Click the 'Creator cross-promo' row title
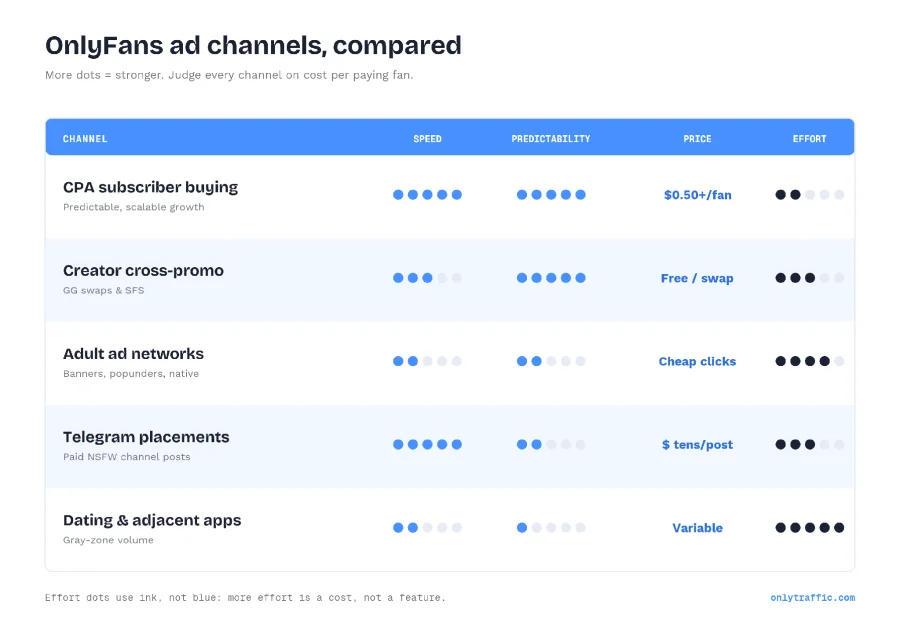 [x=143, y=270]
